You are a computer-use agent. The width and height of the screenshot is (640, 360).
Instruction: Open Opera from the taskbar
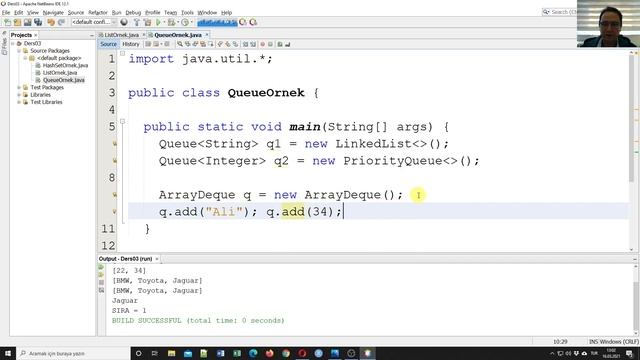(302, 353)
